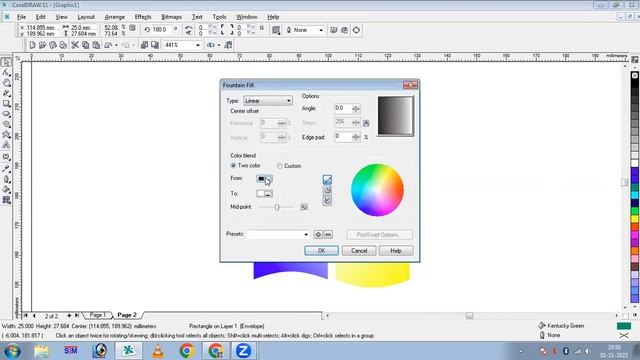Click the Print toolbar icon

63,45
